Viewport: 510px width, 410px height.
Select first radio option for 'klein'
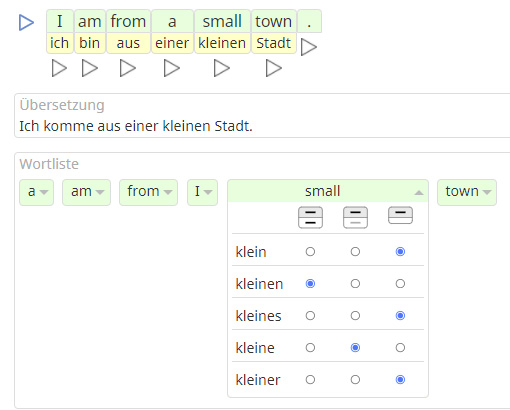[x=310, y=252]
